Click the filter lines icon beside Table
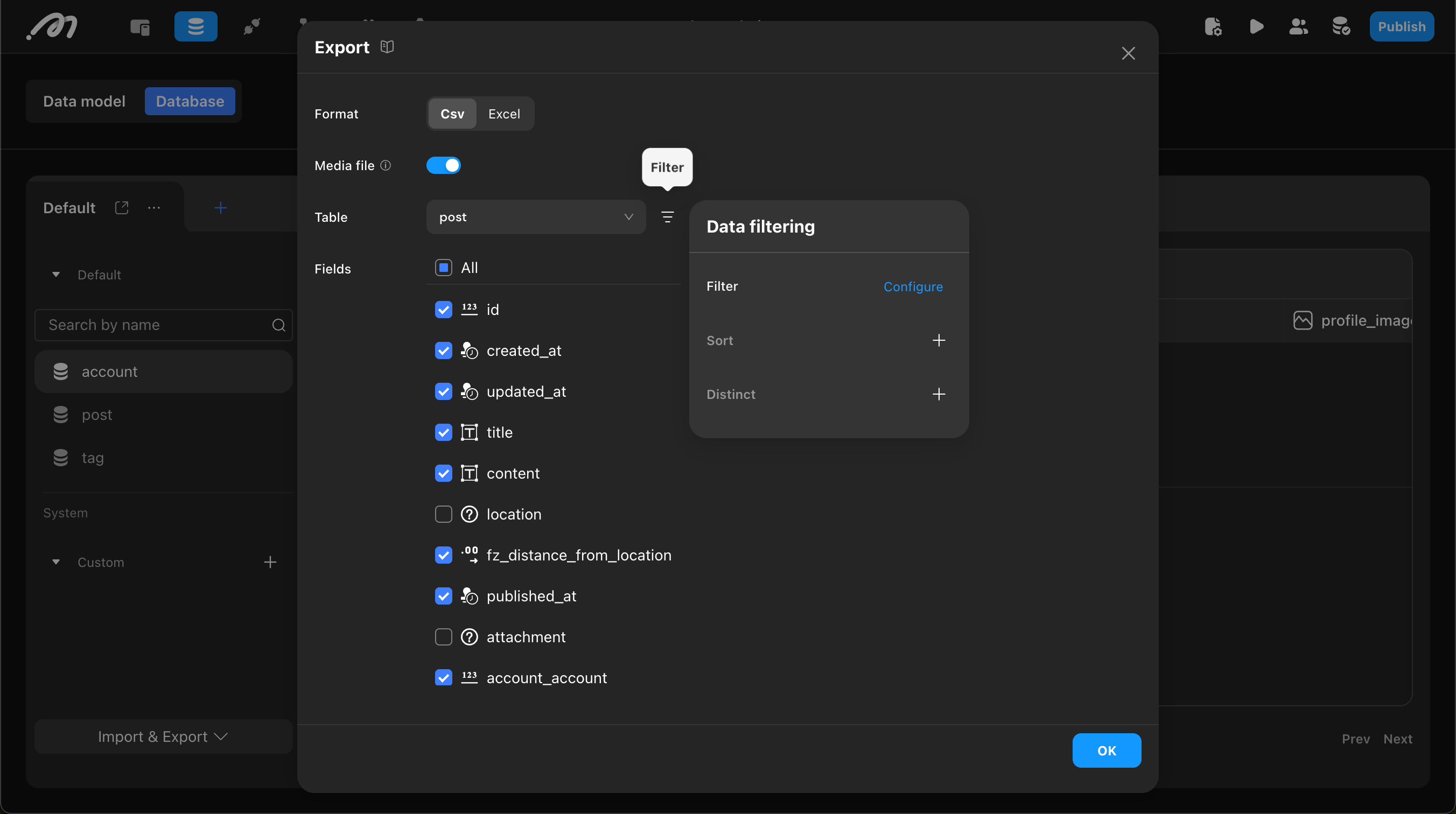 (668, 217)
